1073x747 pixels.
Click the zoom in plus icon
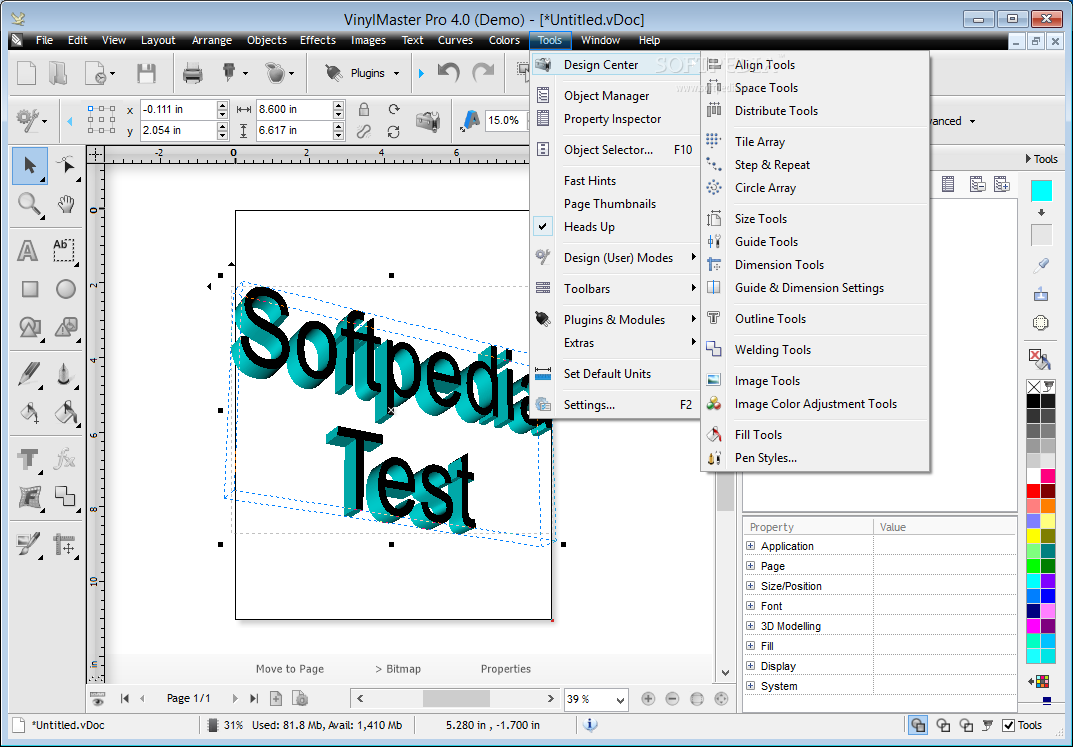(x=648, y=698)
